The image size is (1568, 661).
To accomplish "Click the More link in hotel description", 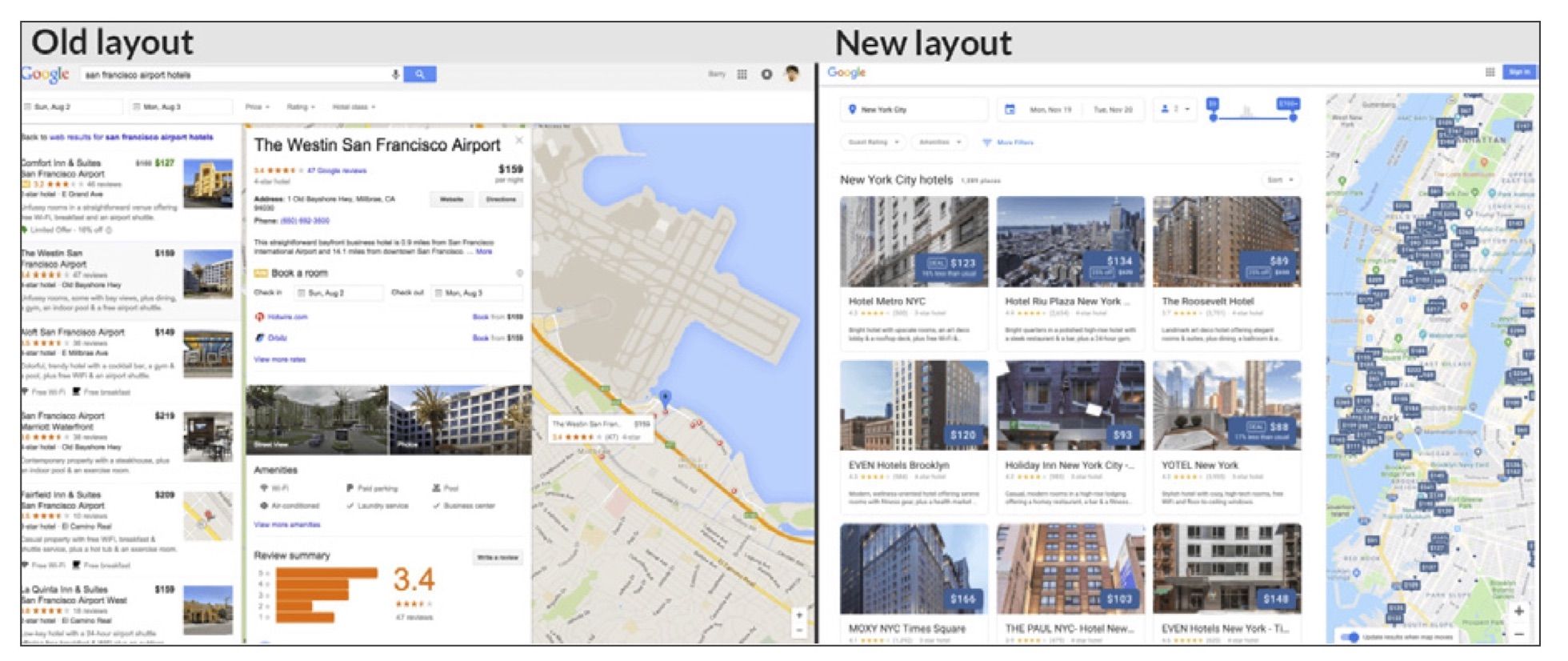I will coord(484,251).
